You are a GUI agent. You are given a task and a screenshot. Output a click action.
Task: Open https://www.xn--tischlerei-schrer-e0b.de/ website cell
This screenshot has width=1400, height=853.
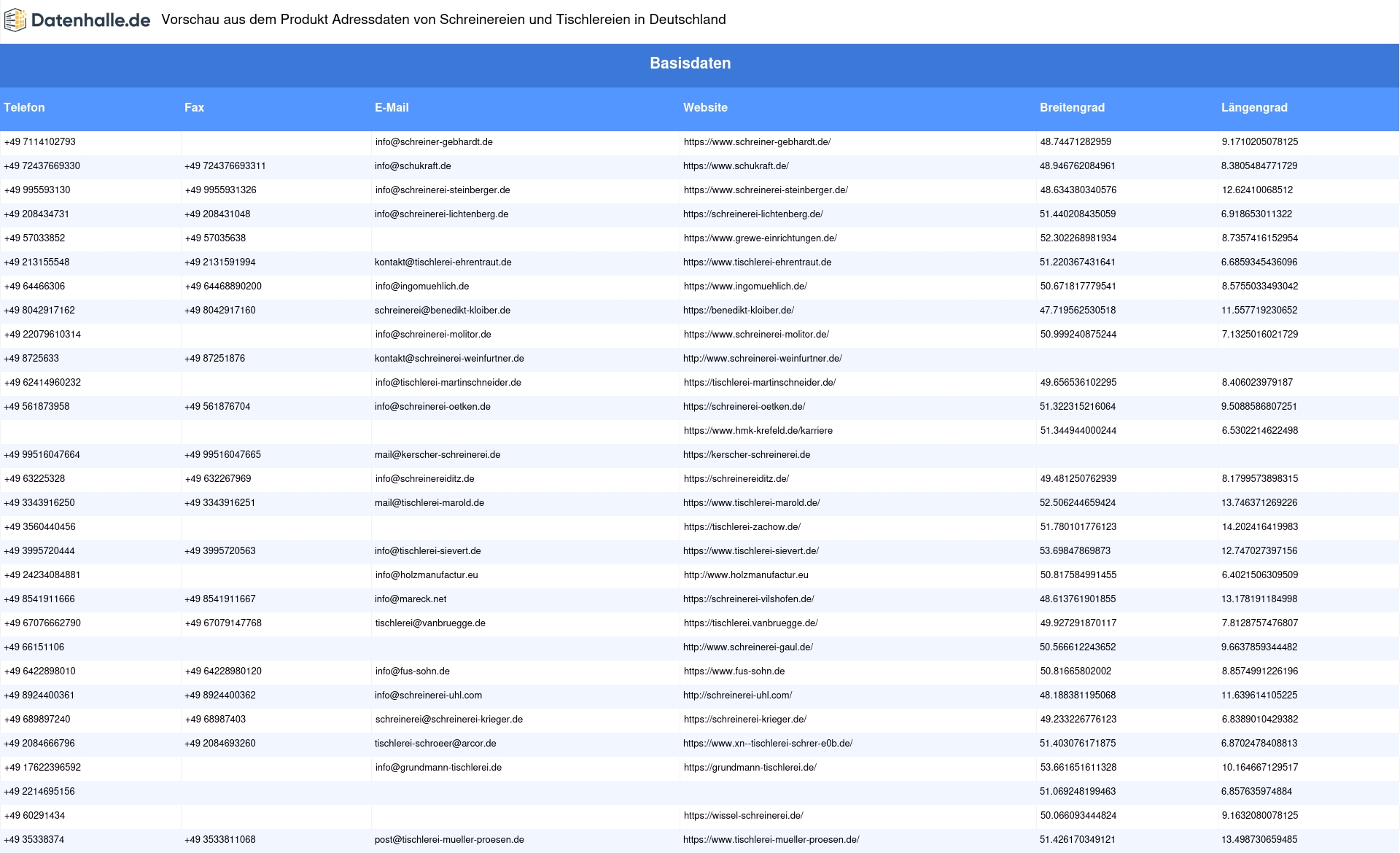pyautogui.click(x=768, y=744)
